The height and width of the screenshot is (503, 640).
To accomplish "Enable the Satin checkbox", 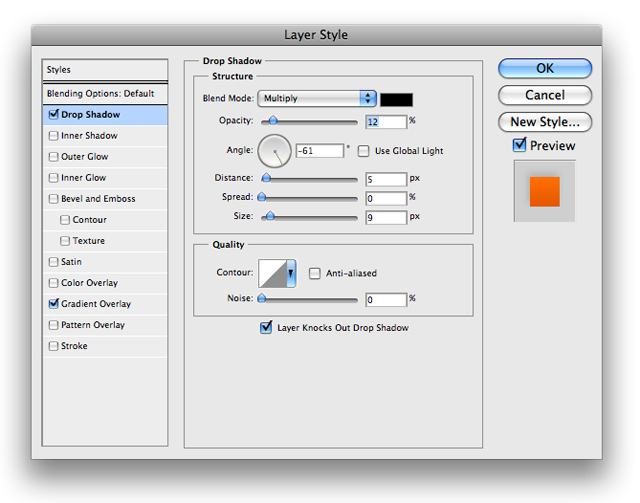I will click(x=53, y=262).
